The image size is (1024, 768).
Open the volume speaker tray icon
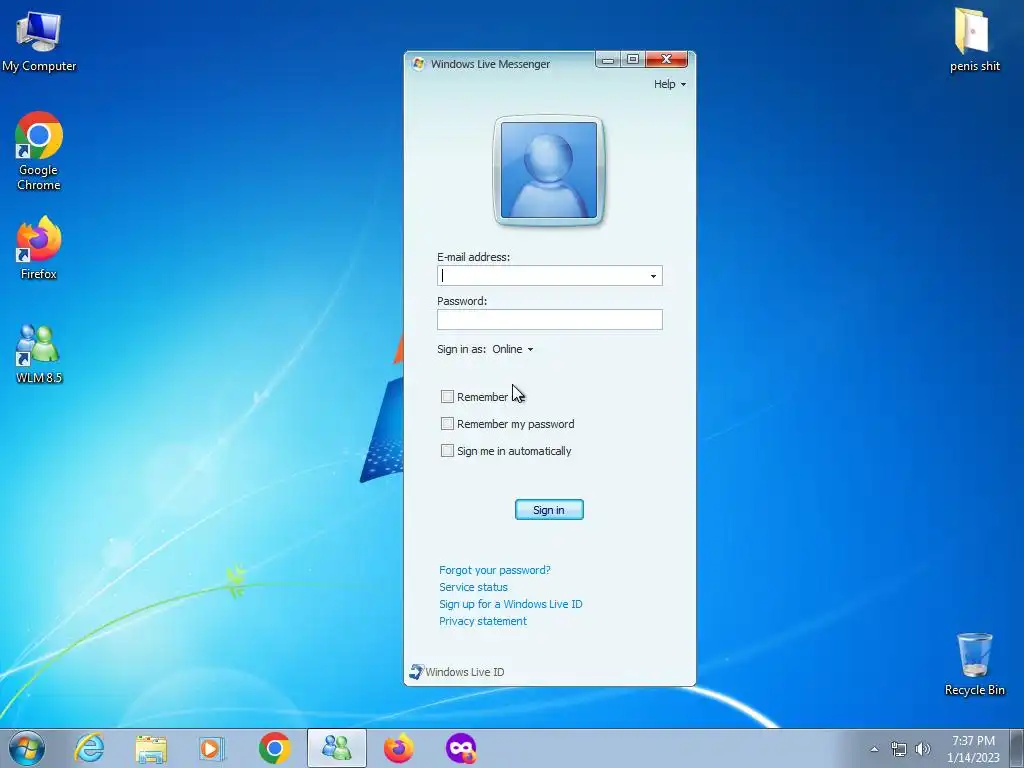922,749
